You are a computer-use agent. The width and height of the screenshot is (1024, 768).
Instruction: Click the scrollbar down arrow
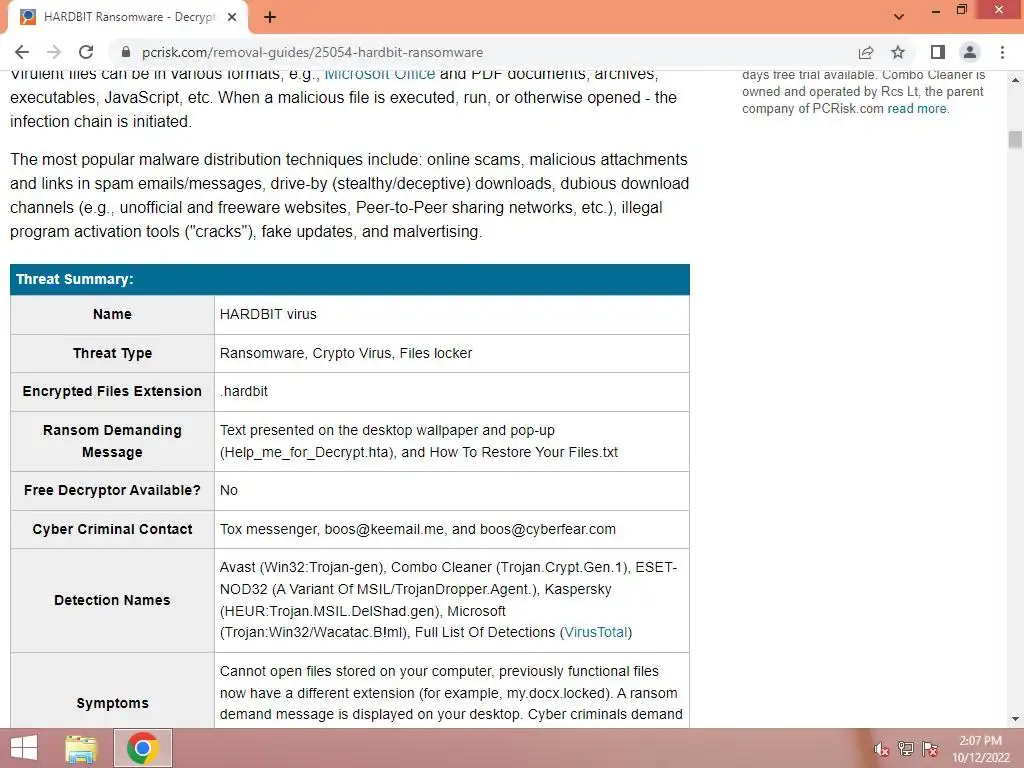coord(1015,719)
